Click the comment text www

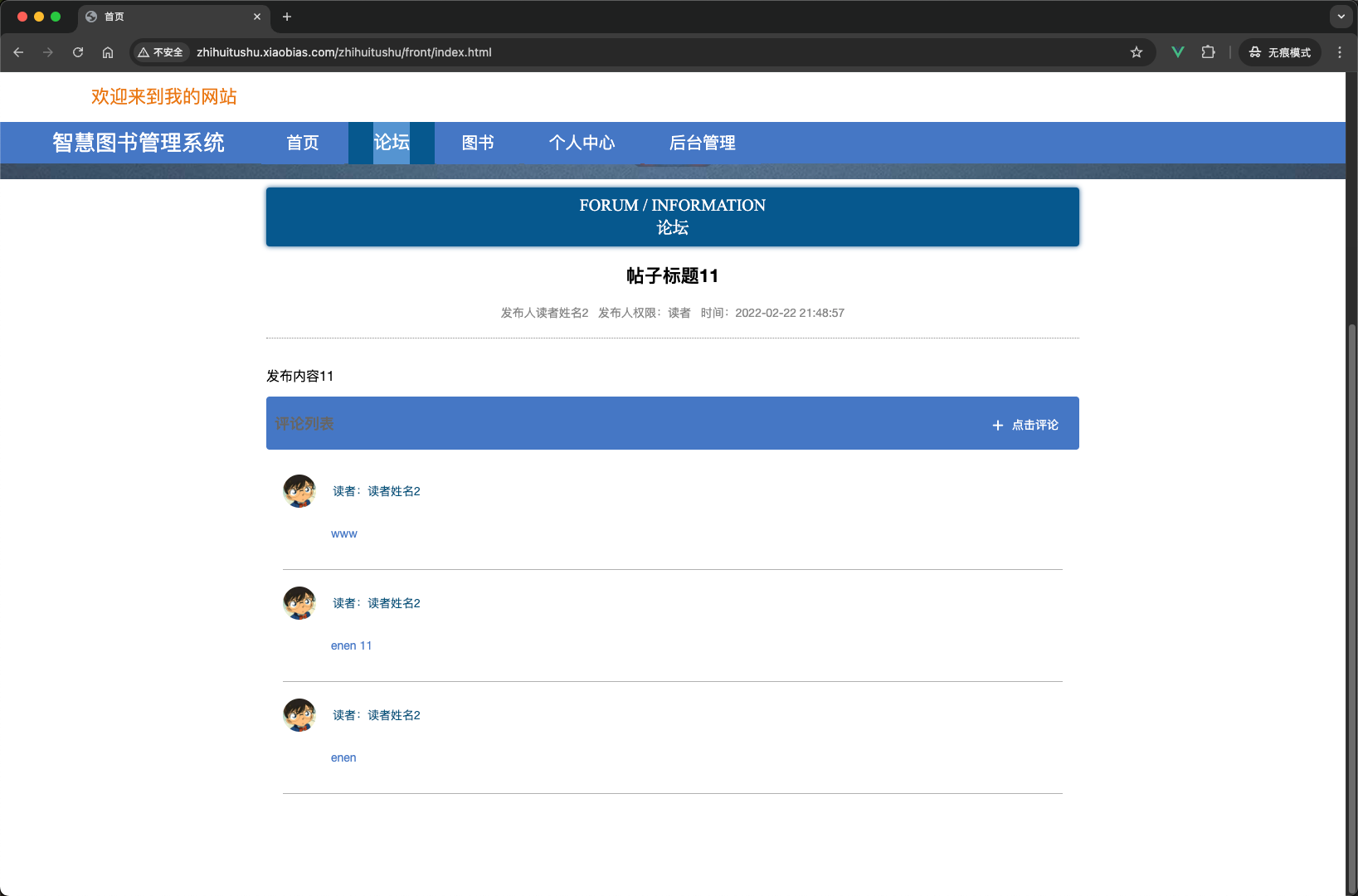[344, 533]
